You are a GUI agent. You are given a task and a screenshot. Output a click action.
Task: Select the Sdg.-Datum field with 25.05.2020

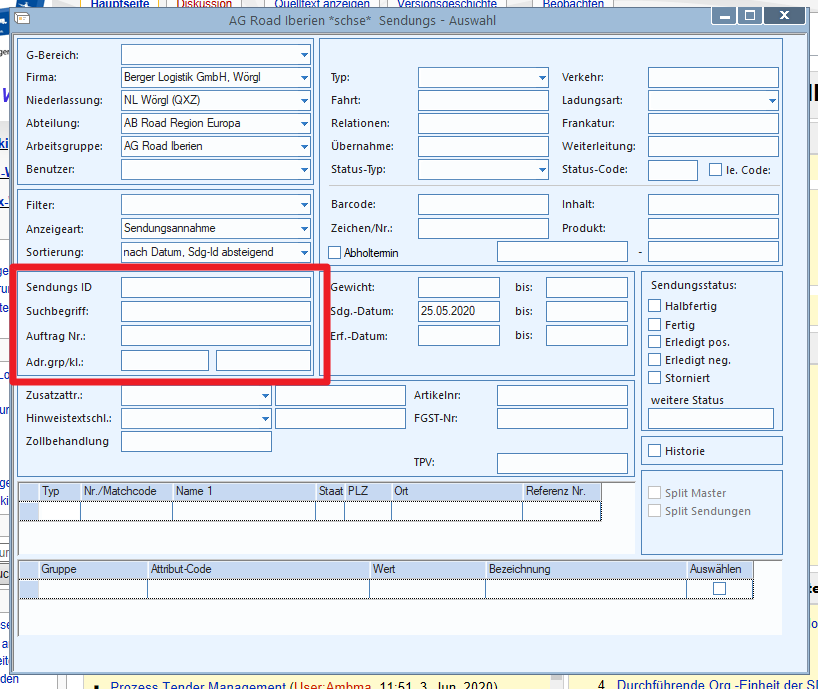coord(459,311)
